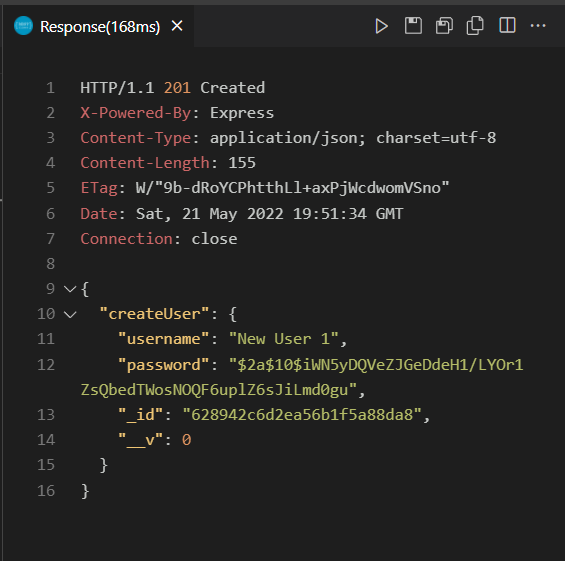Click the REST Client icon on the Response tab
The image size is (565, 561).
[23, 26]
